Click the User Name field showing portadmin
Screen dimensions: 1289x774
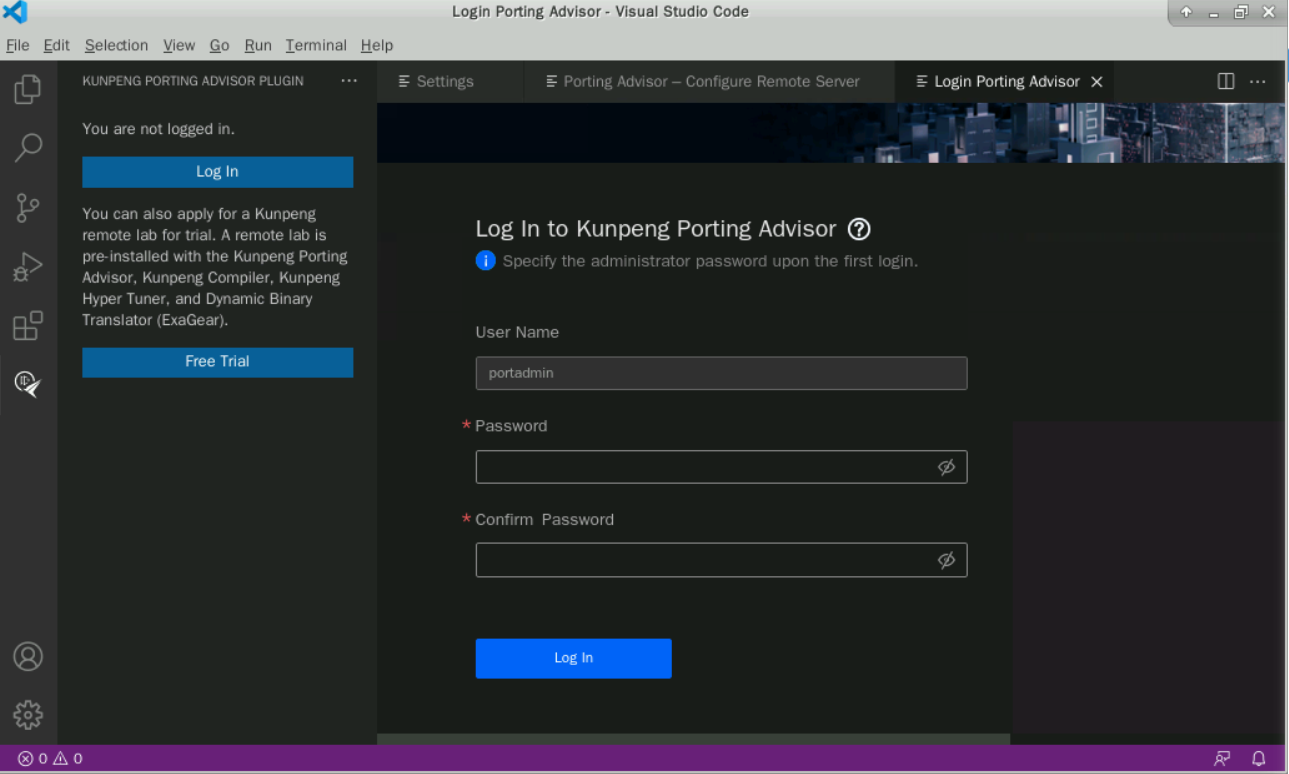[x=721, y=373]
